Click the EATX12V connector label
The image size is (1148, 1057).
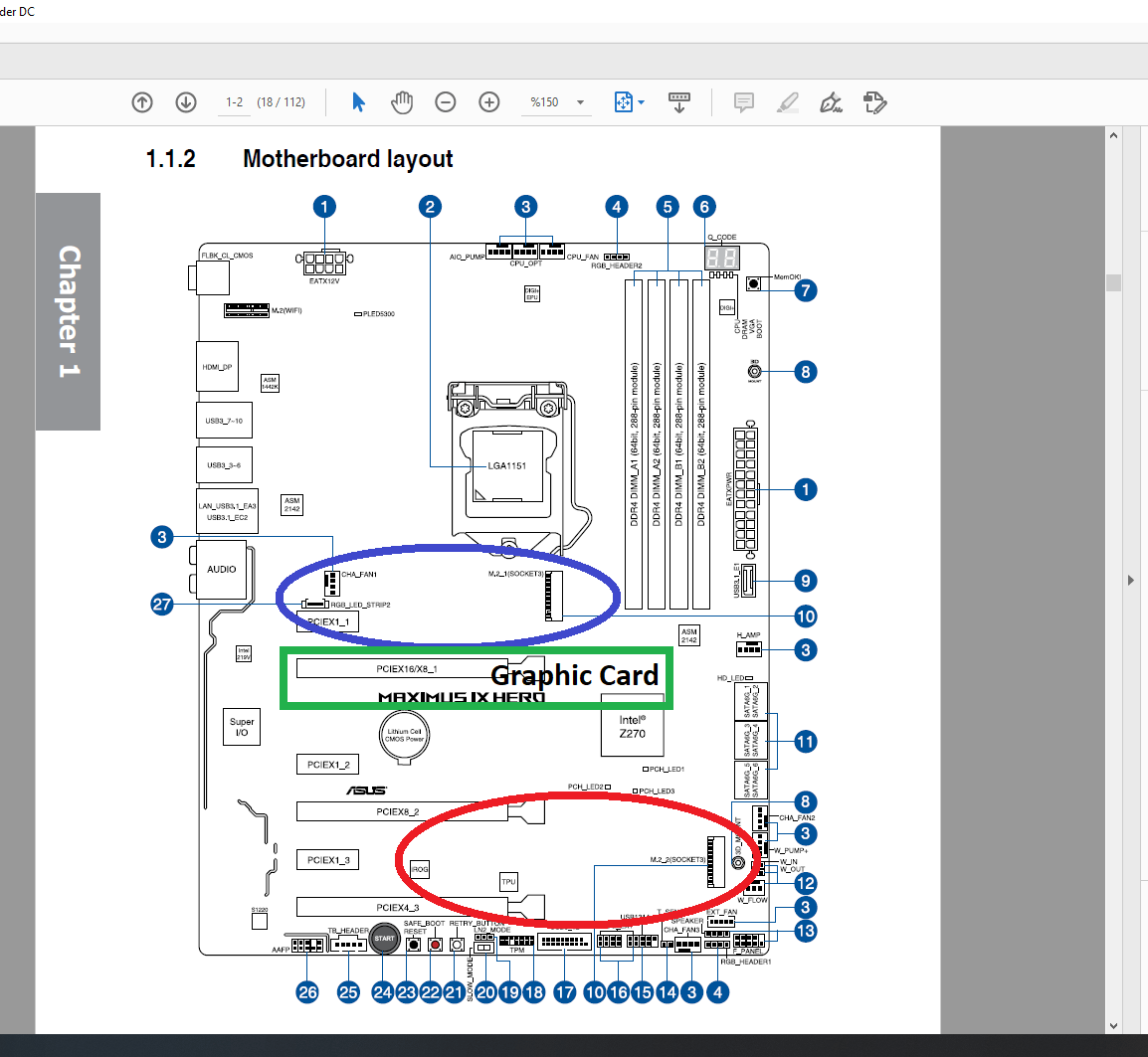[324, 281]
